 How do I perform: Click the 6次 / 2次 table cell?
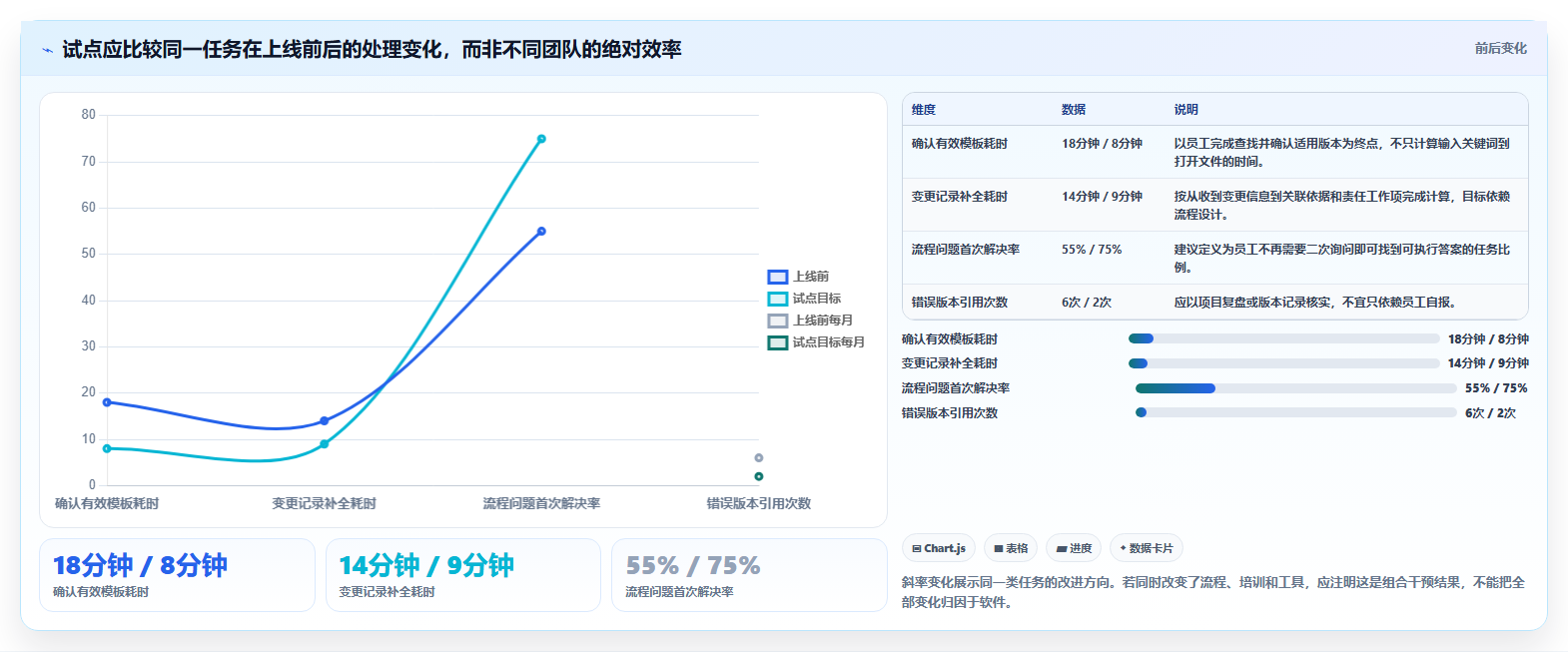click(1087, 303)
